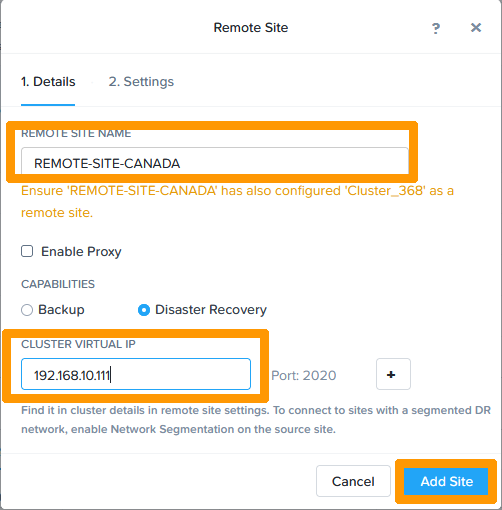
Task: Choose the Disaster Recovery radio button
Action: pyautogui.click(x=144, y=310)
